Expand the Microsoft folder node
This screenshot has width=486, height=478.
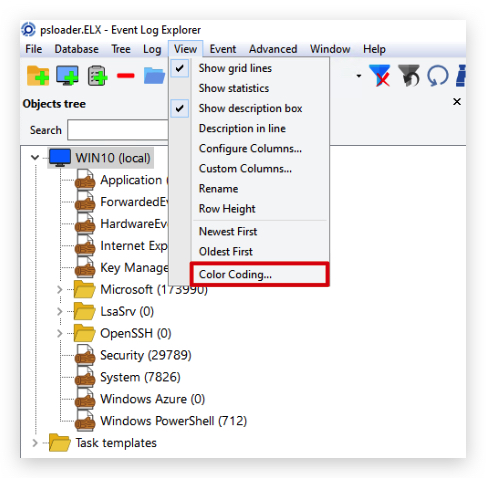[x=60, y=289]
